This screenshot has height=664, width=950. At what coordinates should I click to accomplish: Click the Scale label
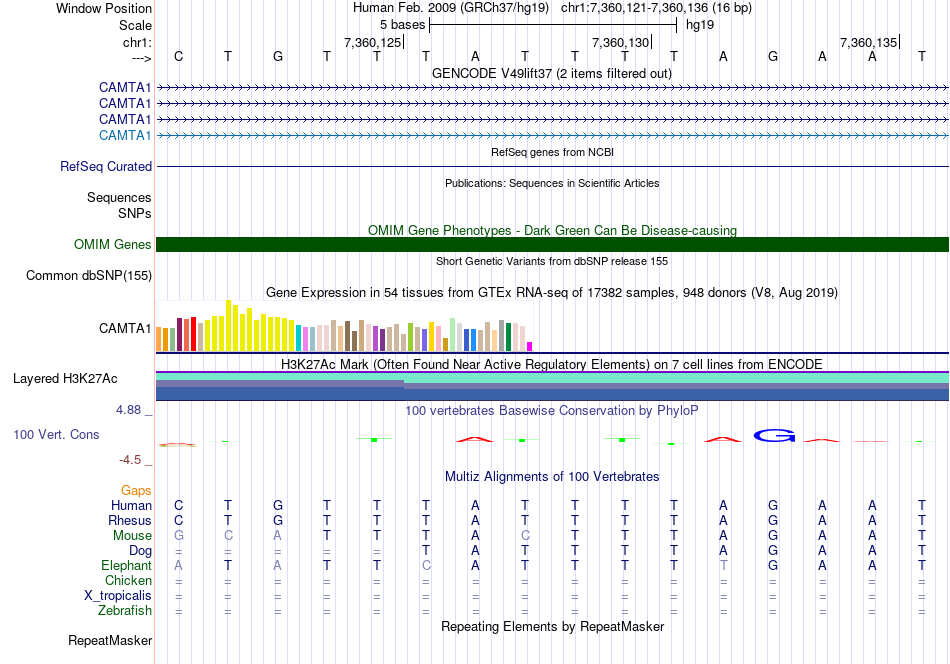click(x=135, y=25)
